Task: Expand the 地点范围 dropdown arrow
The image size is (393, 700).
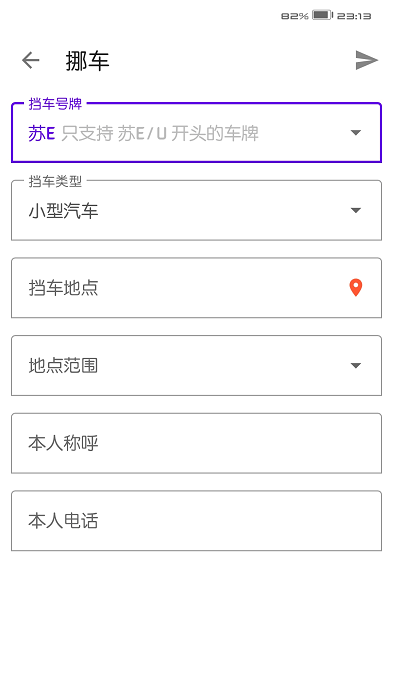Action: (355, 366)
